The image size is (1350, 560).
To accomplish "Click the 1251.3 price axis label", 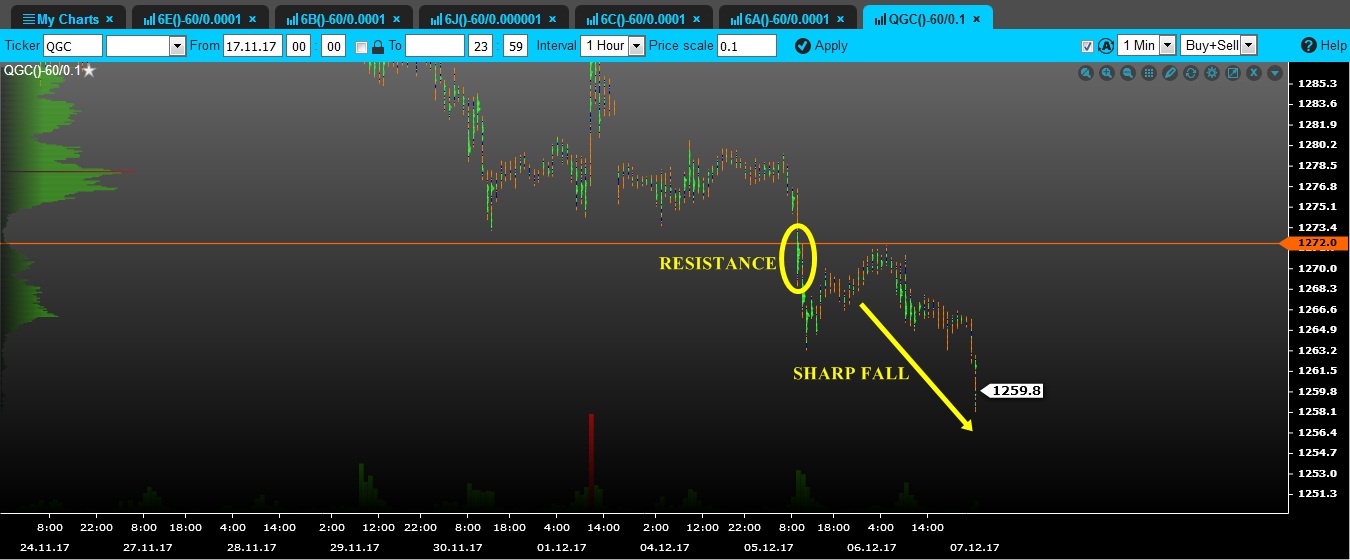I will (1316, 494).
